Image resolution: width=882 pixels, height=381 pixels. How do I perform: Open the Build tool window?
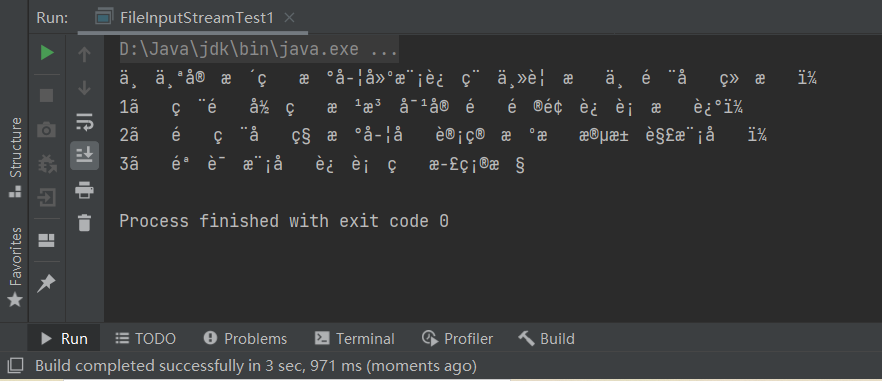pos(547,339)
